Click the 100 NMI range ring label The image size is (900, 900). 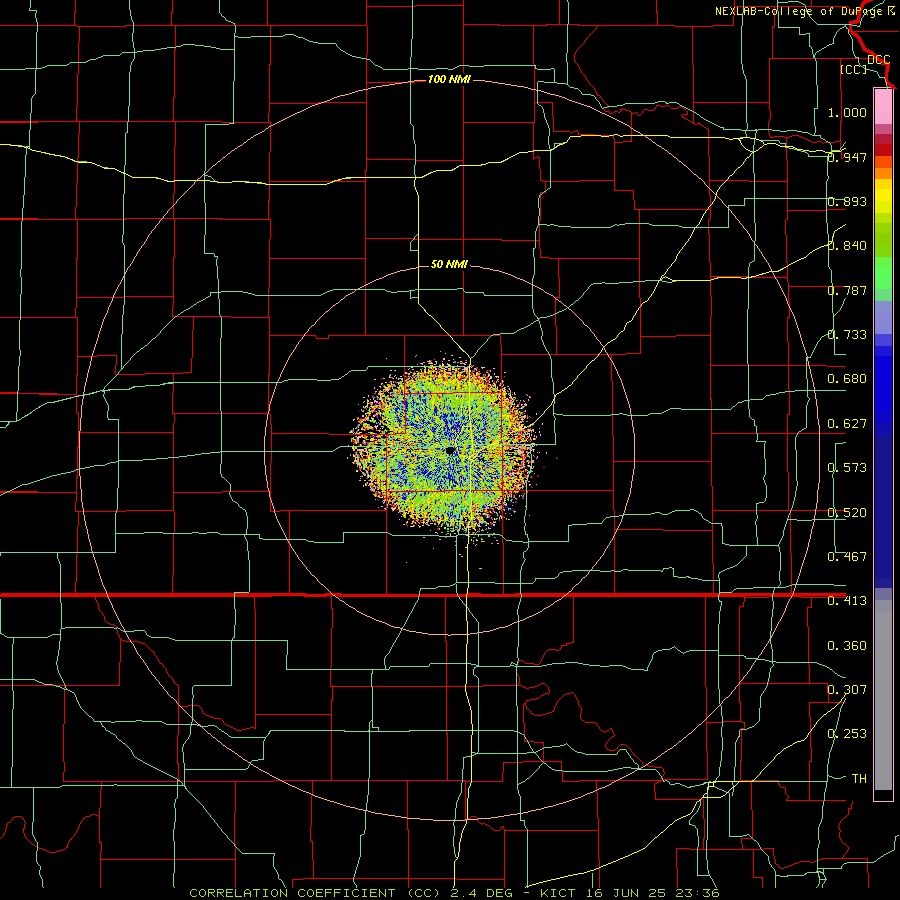point(449,79)
